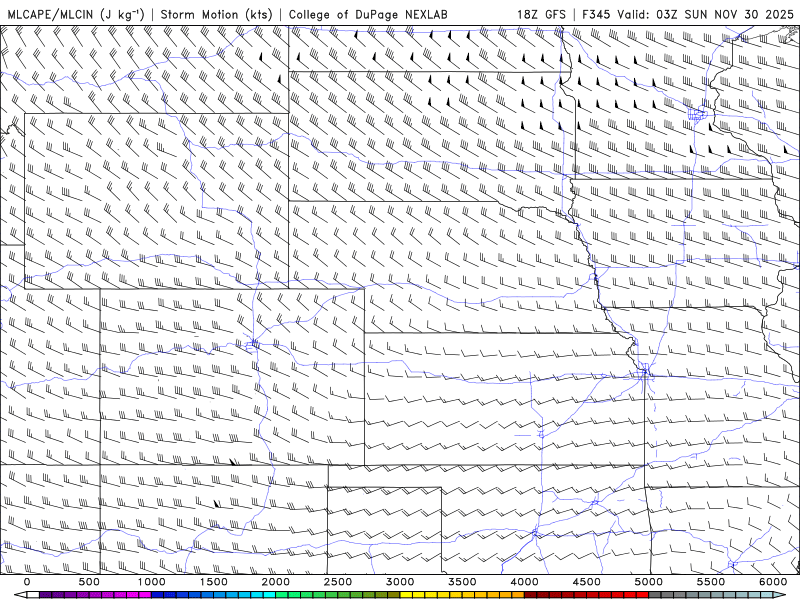Click the left arrow cap of the colorbar
This screenshot has width=800, height=600.
point(20,595)
